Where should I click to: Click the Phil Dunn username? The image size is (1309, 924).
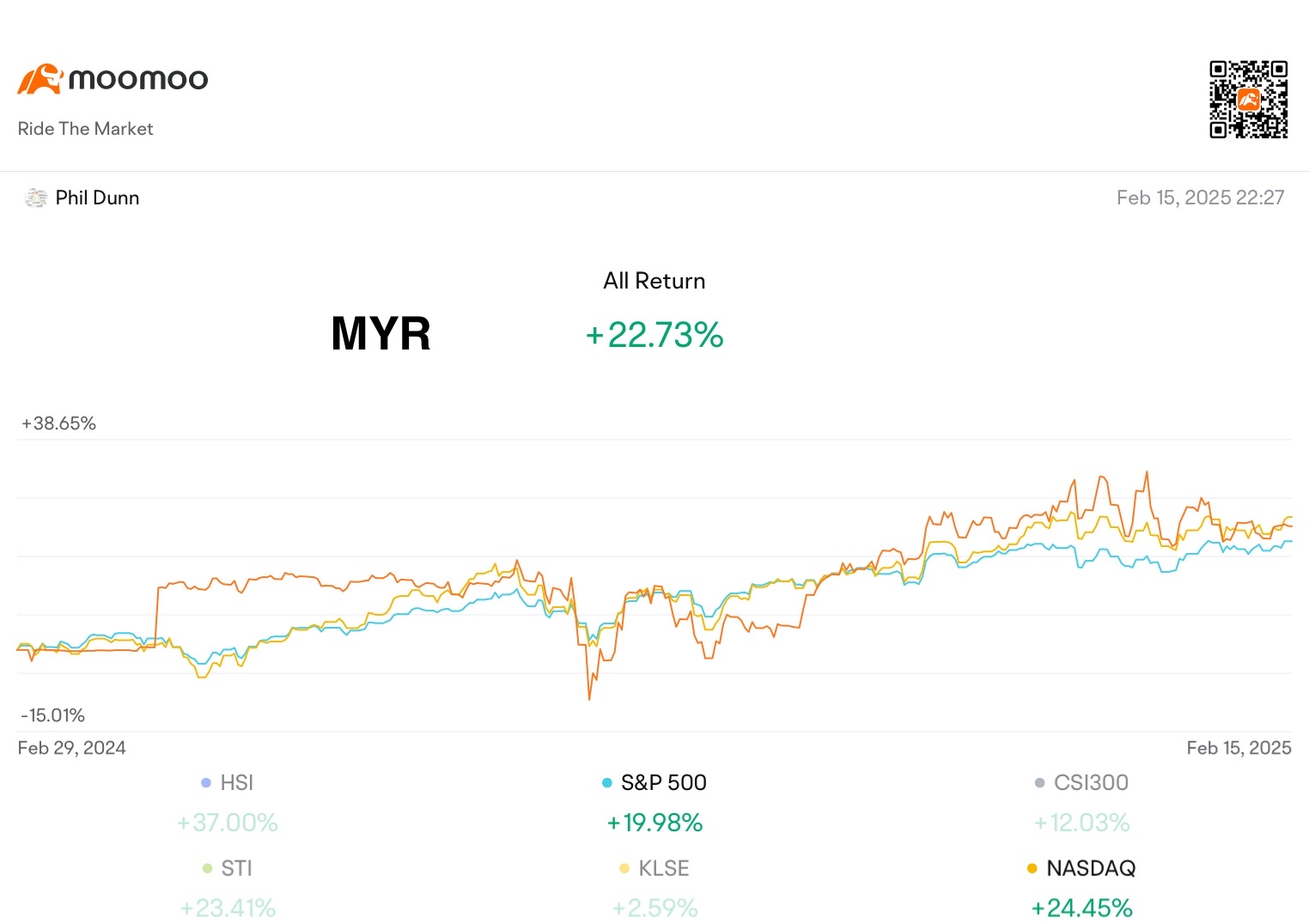point(97,198)
